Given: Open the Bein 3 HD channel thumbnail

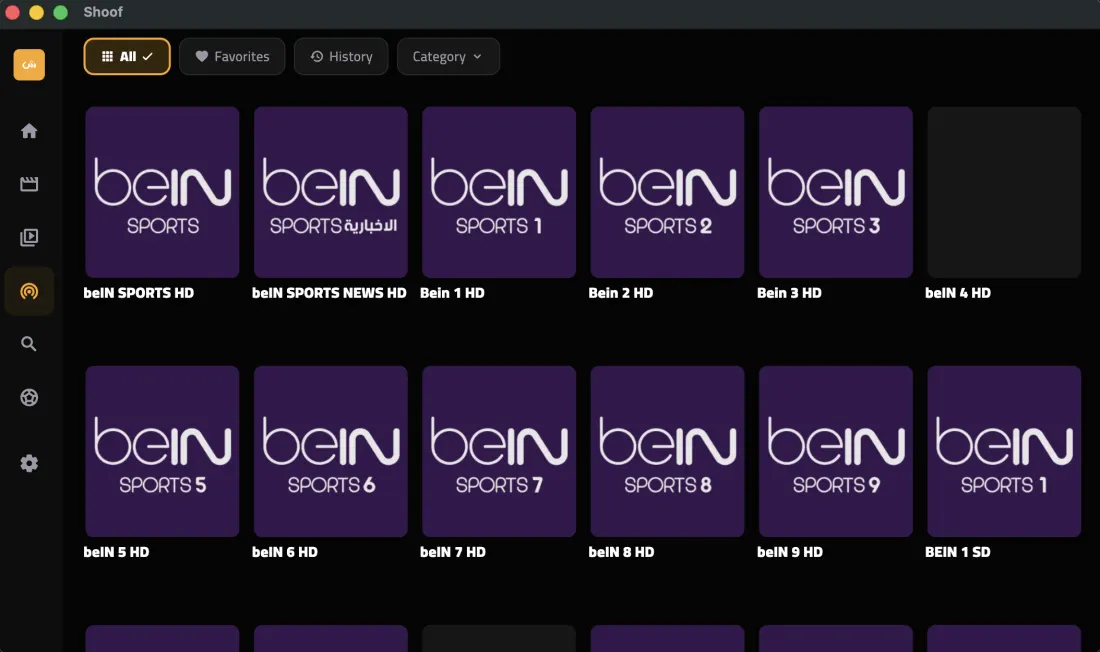Looking at the screenshot, I should click(836, 192).
